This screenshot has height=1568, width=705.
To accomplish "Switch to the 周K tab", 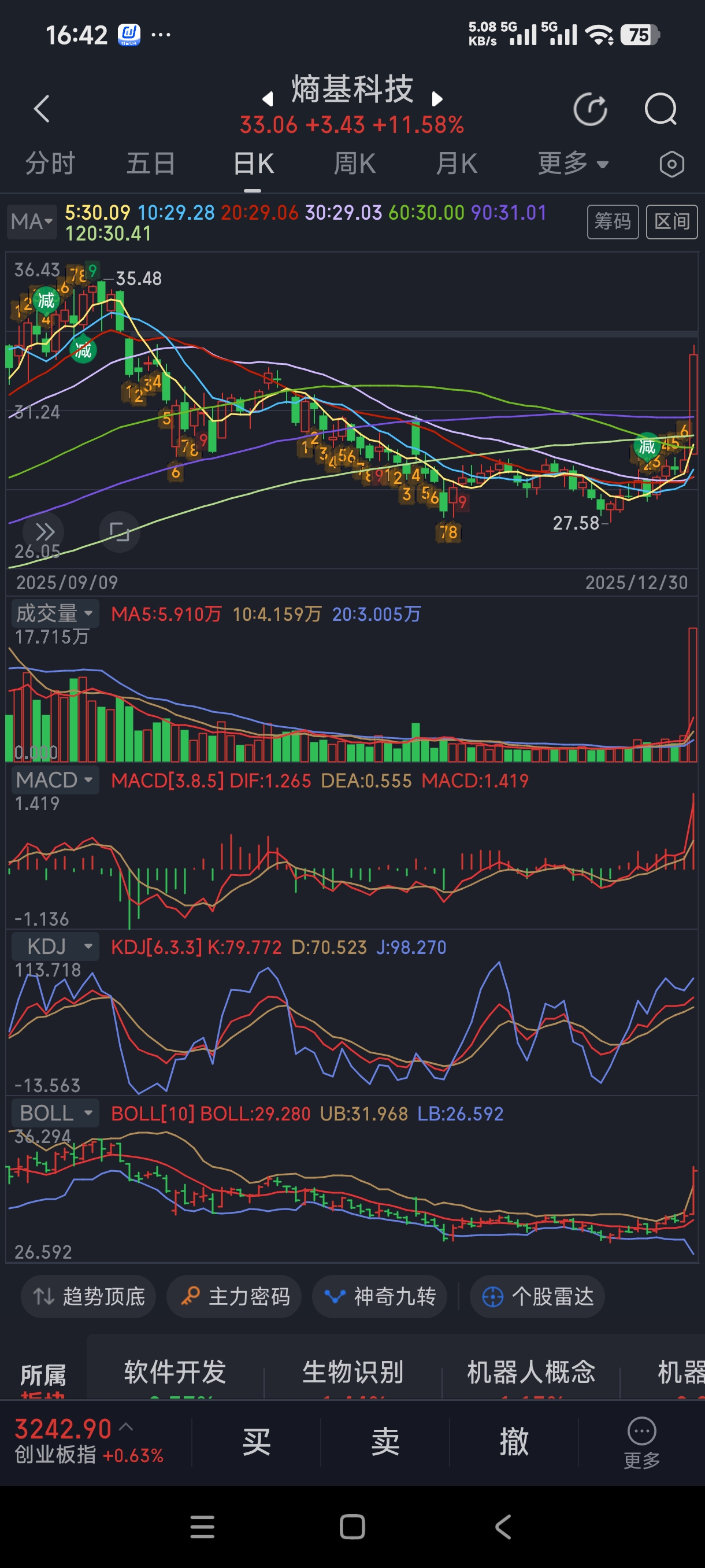I will point(354,164).
